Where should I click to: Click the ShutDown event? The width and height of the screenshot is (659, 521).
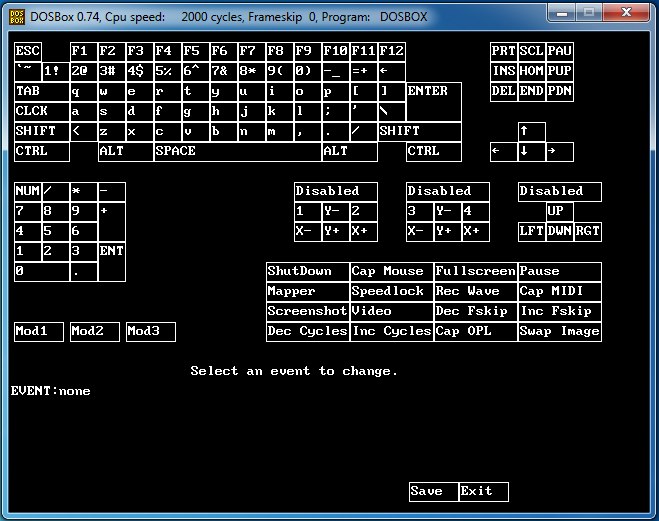(308, 272)
